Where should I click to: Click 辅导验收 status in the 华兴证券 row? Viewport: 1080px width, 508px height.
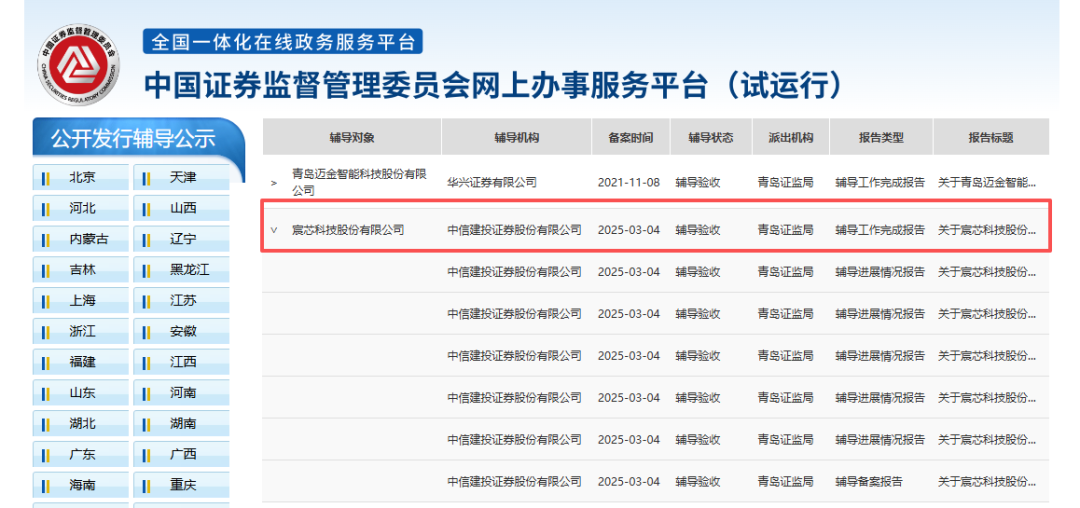[698, 183]
